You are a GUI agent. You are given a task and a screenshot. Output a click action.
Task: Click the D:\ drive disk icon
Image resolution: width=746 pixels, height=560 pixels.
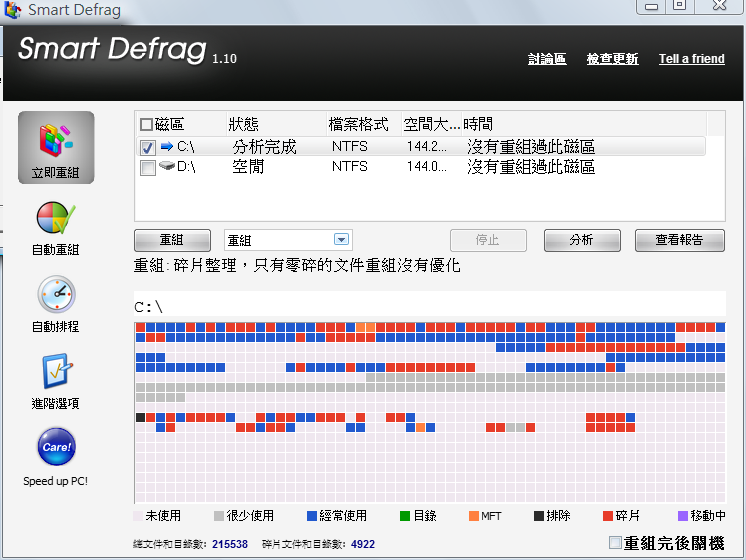click(x=166, y=167)
